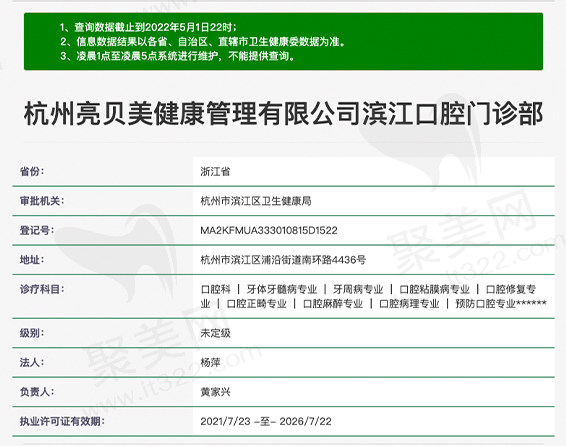566x446 pixels.
Task: Click the 级别 label
Action: [32, 333]
